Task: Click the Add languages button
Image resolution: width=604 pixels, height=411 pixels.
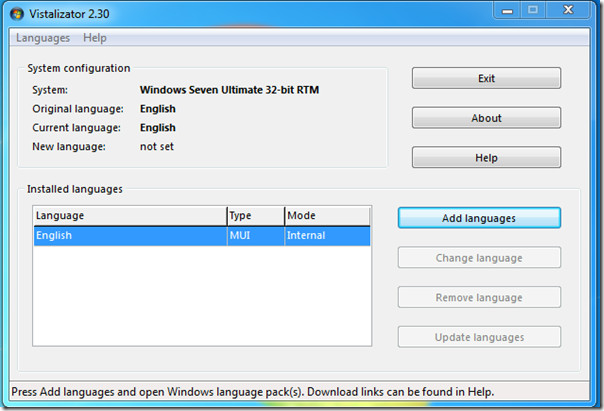Action: tap(479, 218)
